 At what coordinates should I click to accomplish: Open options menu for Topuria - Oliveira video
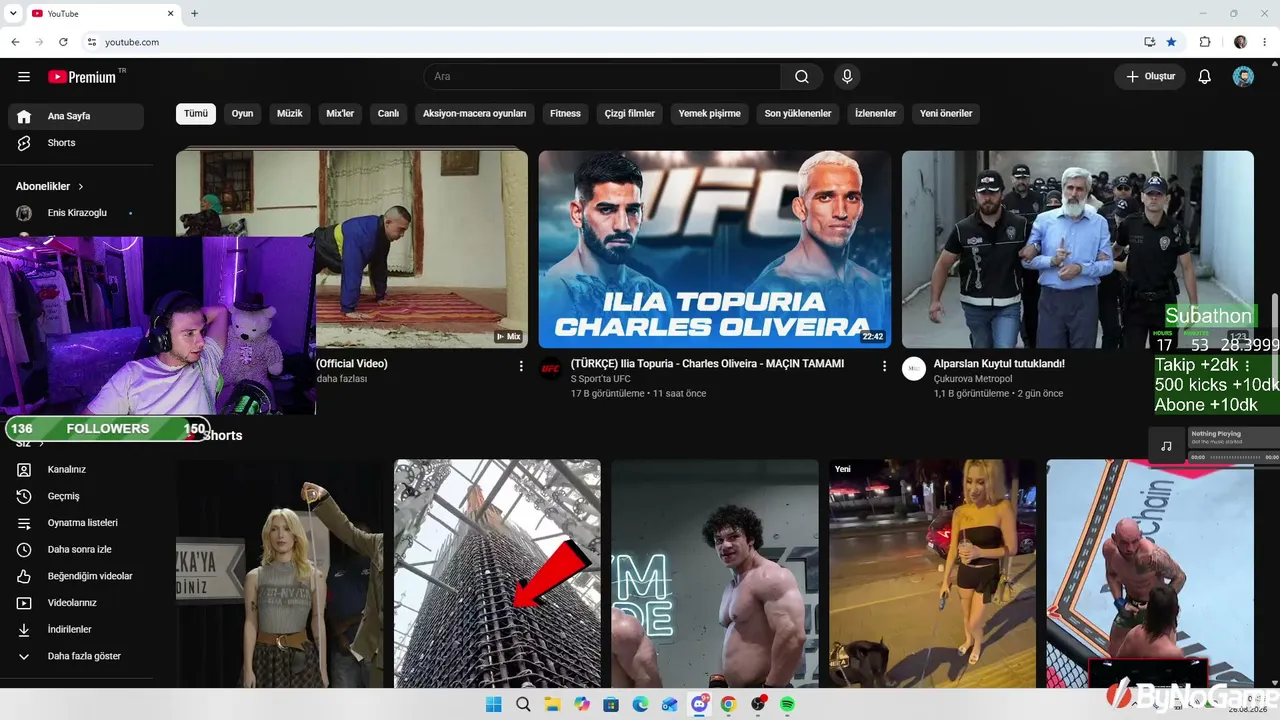pos(884,367)
